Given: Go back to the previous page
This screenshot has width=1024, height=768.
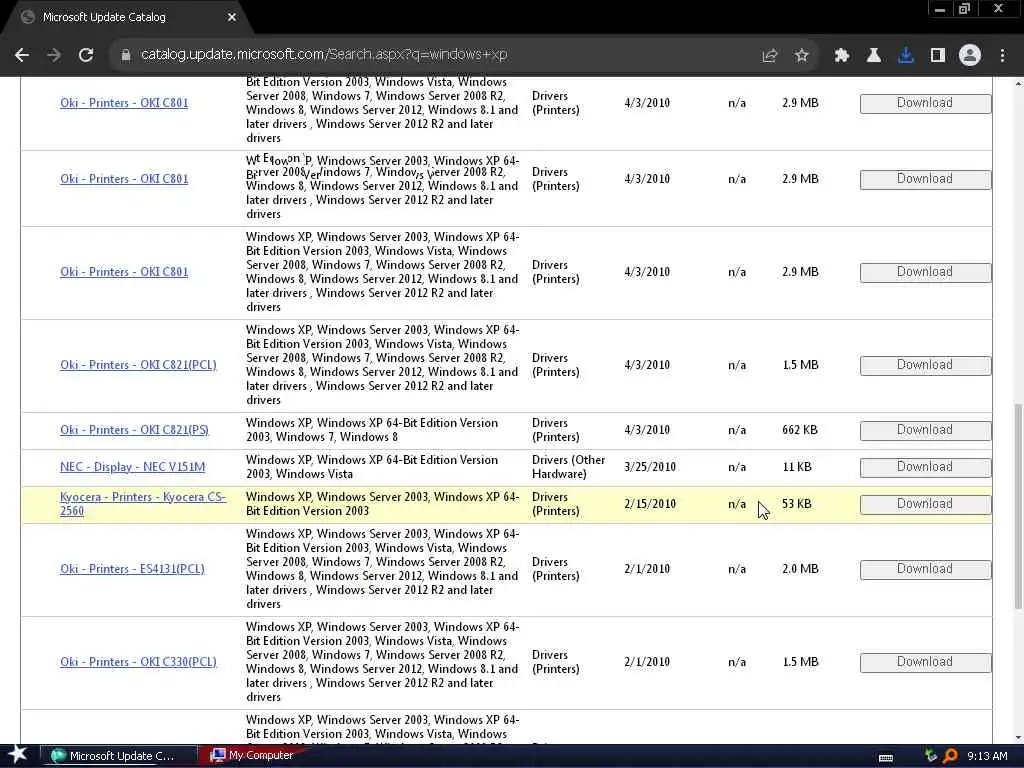Looking at the screenshot, I should (x=22, y=55).
